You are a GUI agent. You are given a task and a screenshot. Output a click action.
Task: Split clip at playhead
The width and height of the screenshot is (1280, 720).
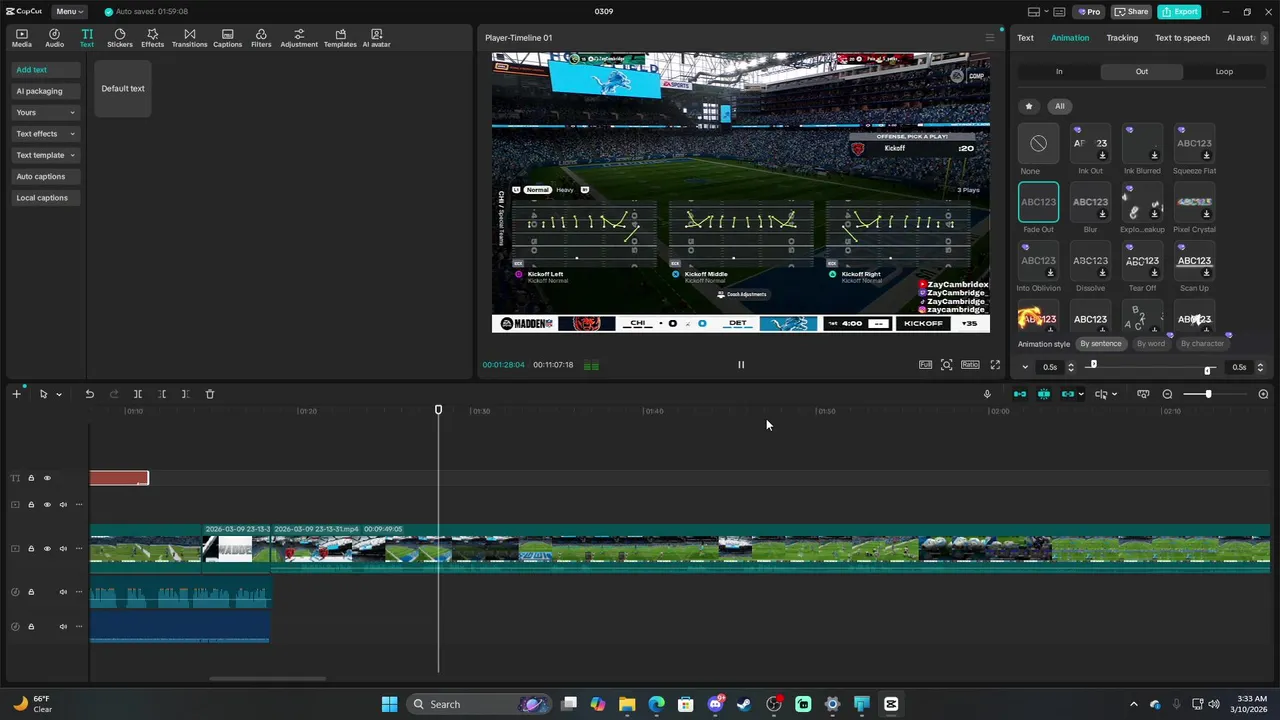coord(138,394)
